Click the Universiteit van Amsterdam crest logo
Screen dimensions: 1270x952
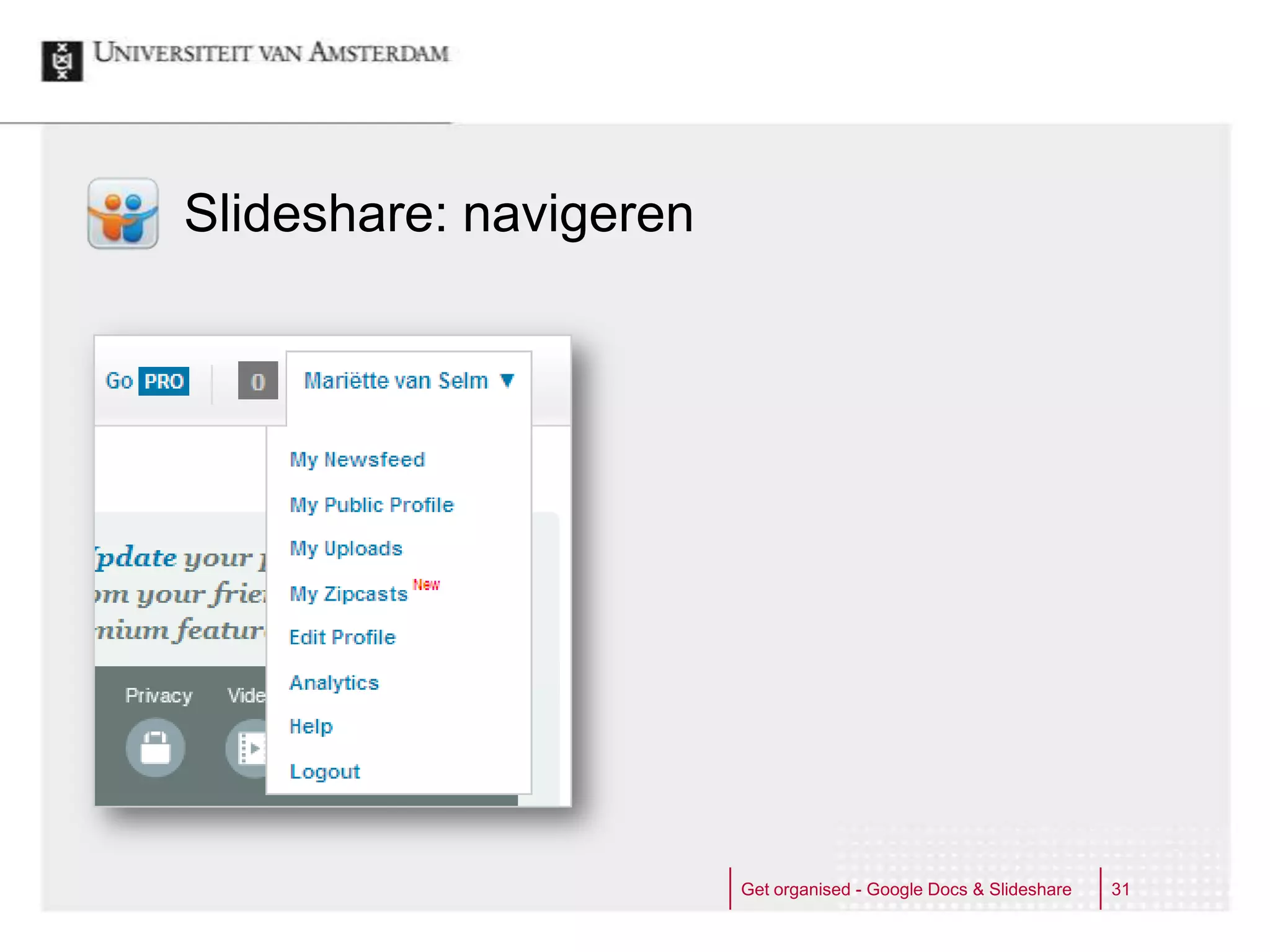pyautogui.click(x=62, y=61)
